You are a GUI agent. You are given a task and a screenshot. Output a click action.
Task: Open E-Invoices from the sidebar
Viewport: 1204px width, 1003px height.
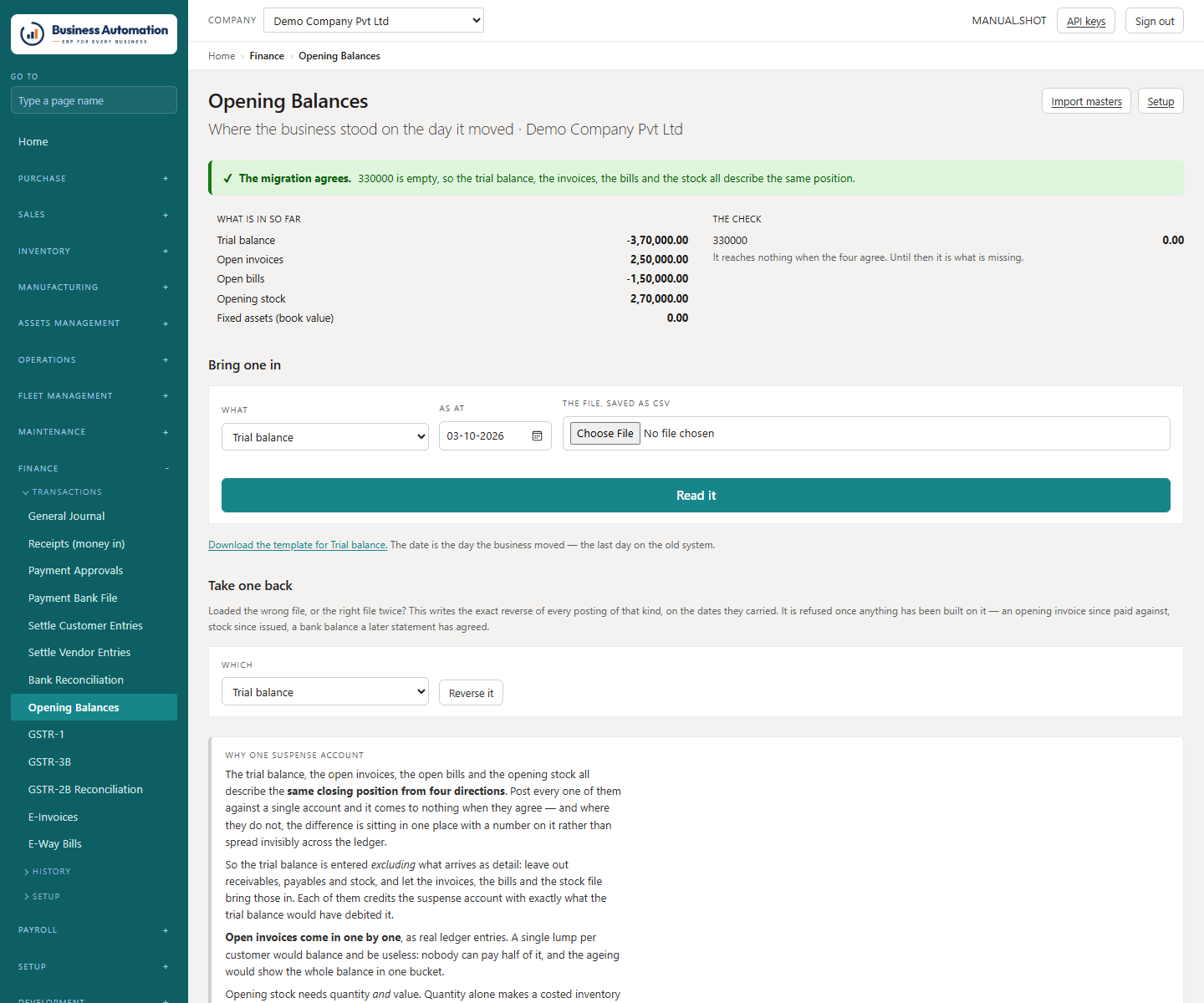[x=94, y=817]
